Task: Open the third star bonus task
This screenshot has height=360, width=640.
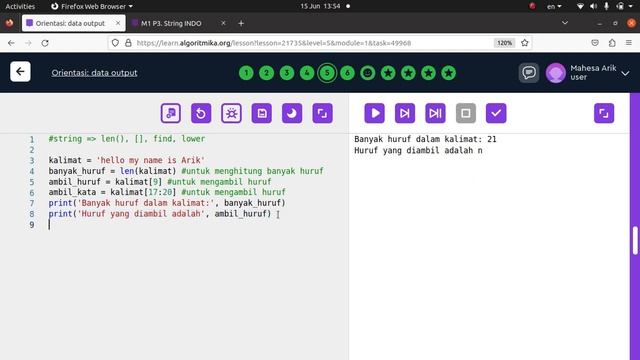Action: coord(428,73)
